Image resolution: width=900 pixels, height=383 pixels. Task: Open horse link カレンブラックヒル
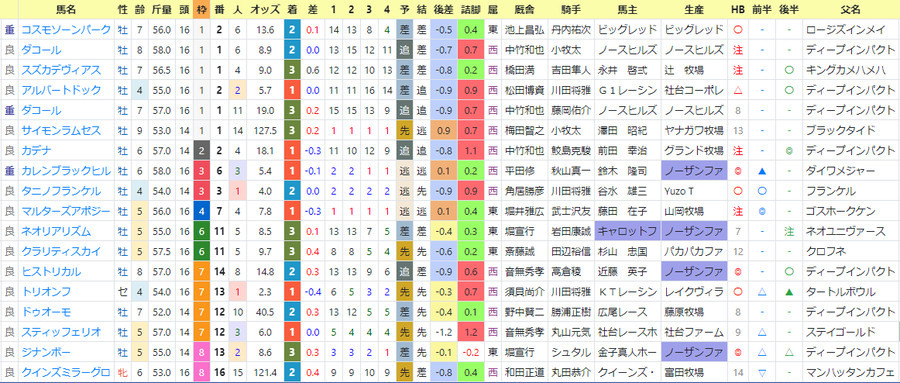pyautogui.click(x=65, y=171)
